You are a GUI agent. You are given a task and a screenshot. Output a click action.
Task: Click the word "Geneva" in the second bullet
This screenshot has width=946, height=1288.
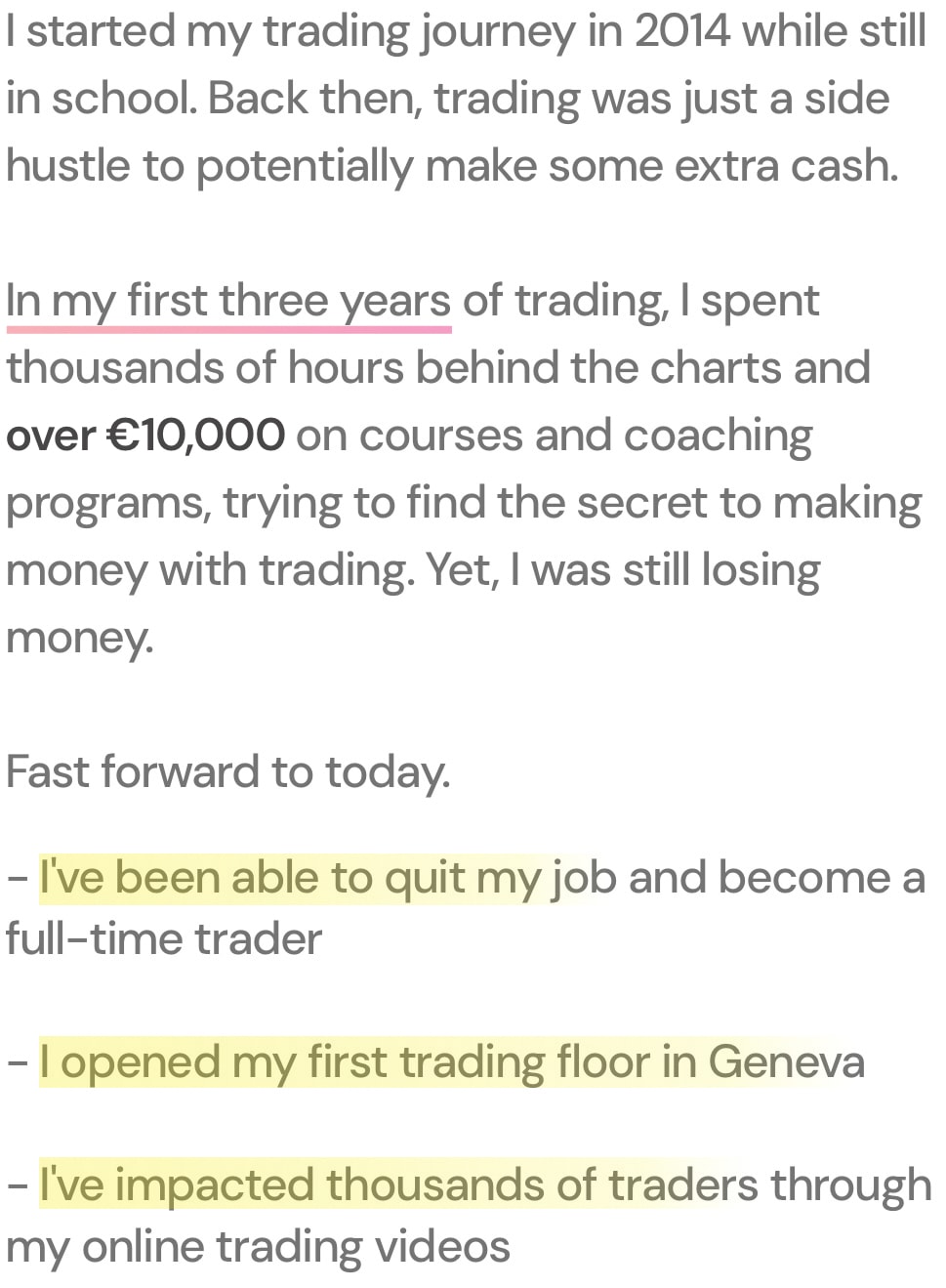click(x=787, y=1062)
